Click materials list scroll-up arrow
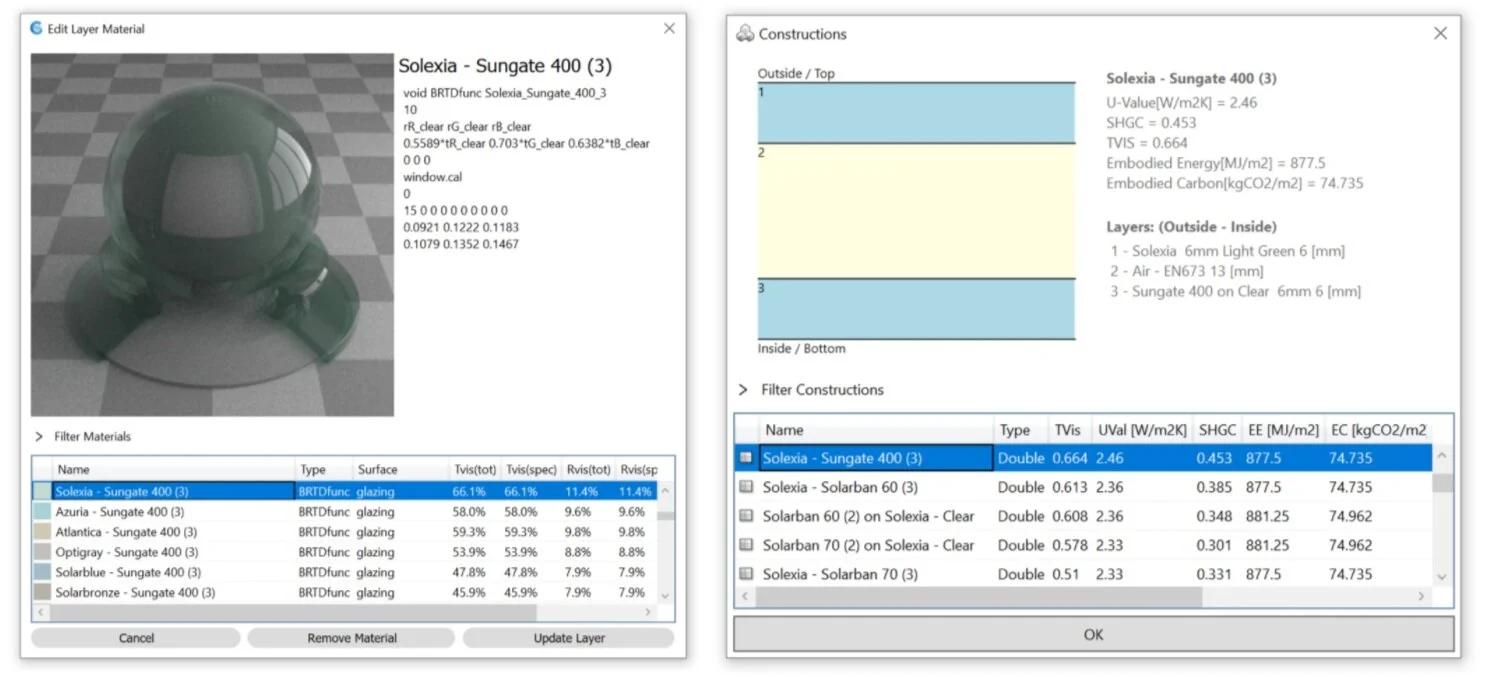 pyautogui.click(x=667, y=490)
